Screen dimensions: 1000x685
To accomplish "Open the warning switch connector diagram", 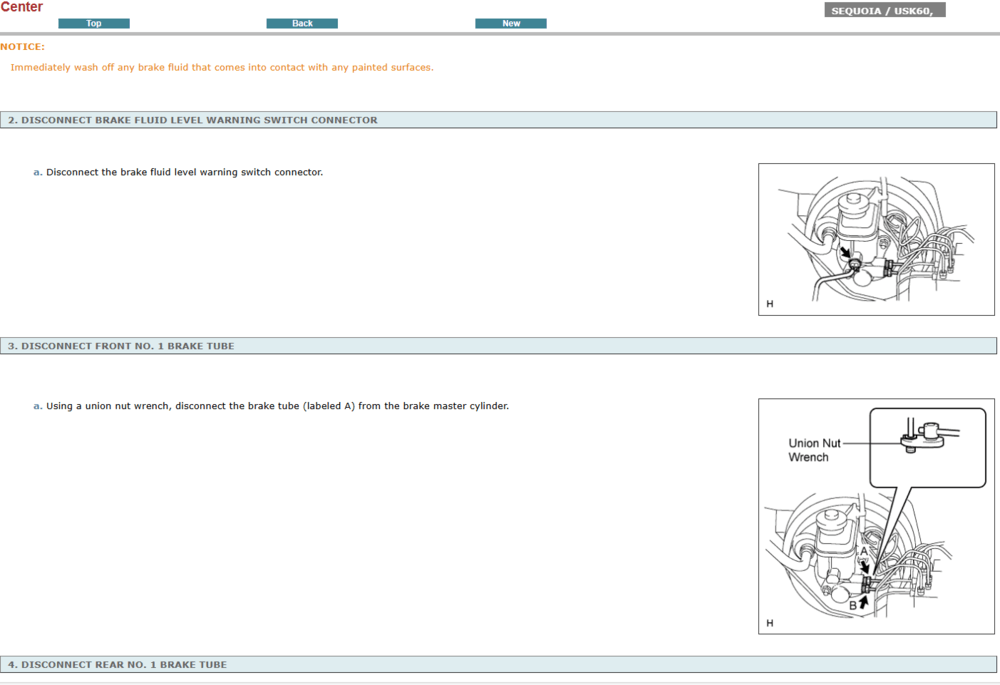I will tap(876, 239).
